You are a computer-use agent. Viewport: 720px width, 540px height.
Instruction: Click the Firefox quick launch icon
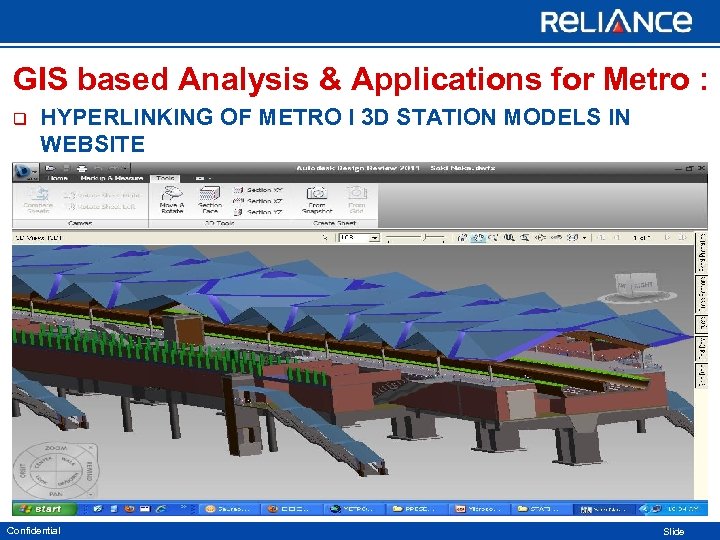point(129,509)
